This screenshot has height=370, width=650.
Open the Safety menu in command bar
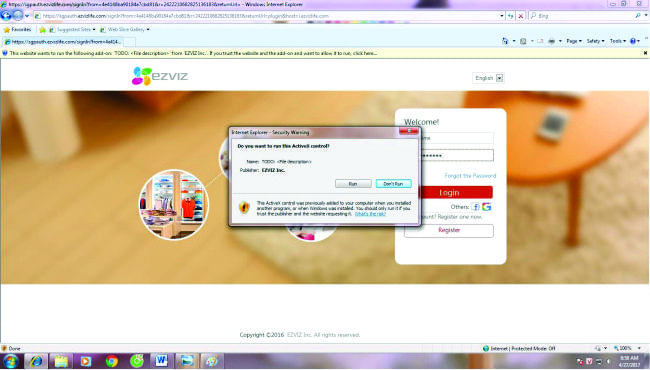pos(595,41)
